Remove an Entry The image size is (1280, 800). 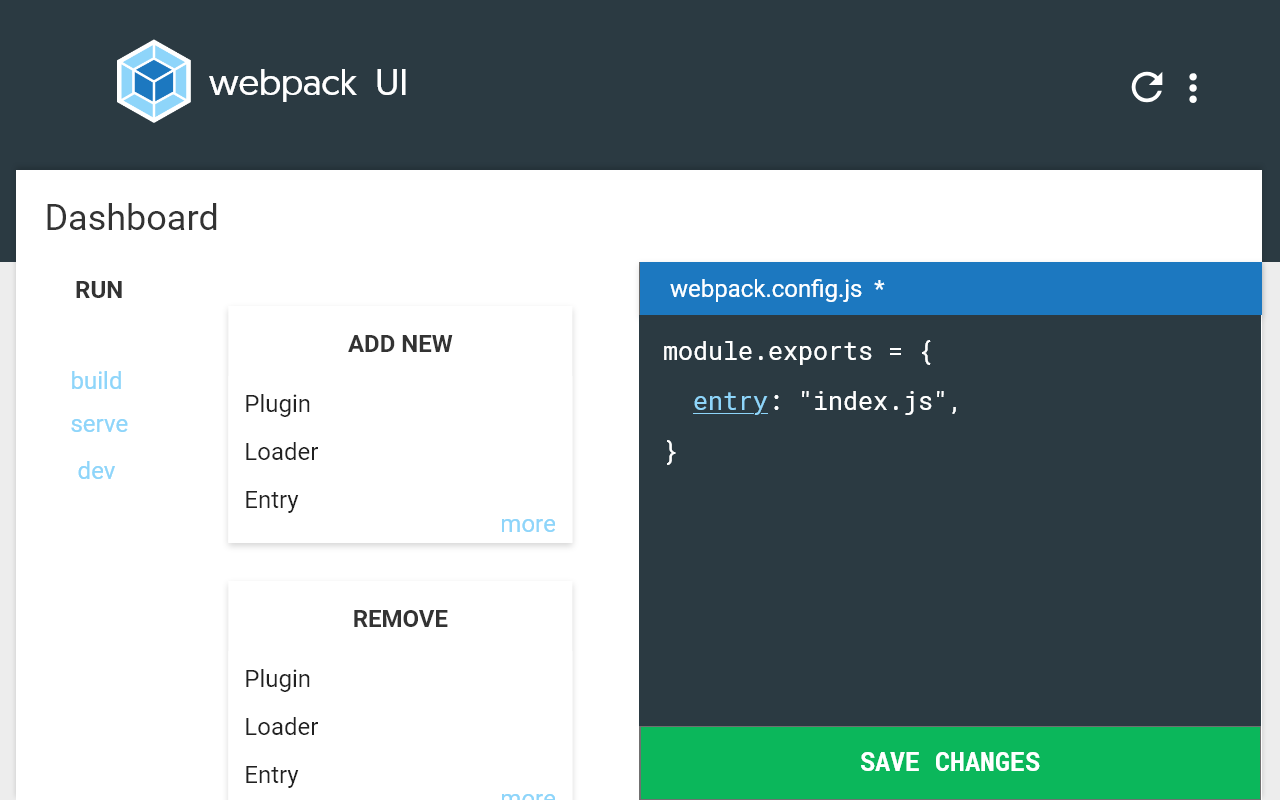point(271,775)
